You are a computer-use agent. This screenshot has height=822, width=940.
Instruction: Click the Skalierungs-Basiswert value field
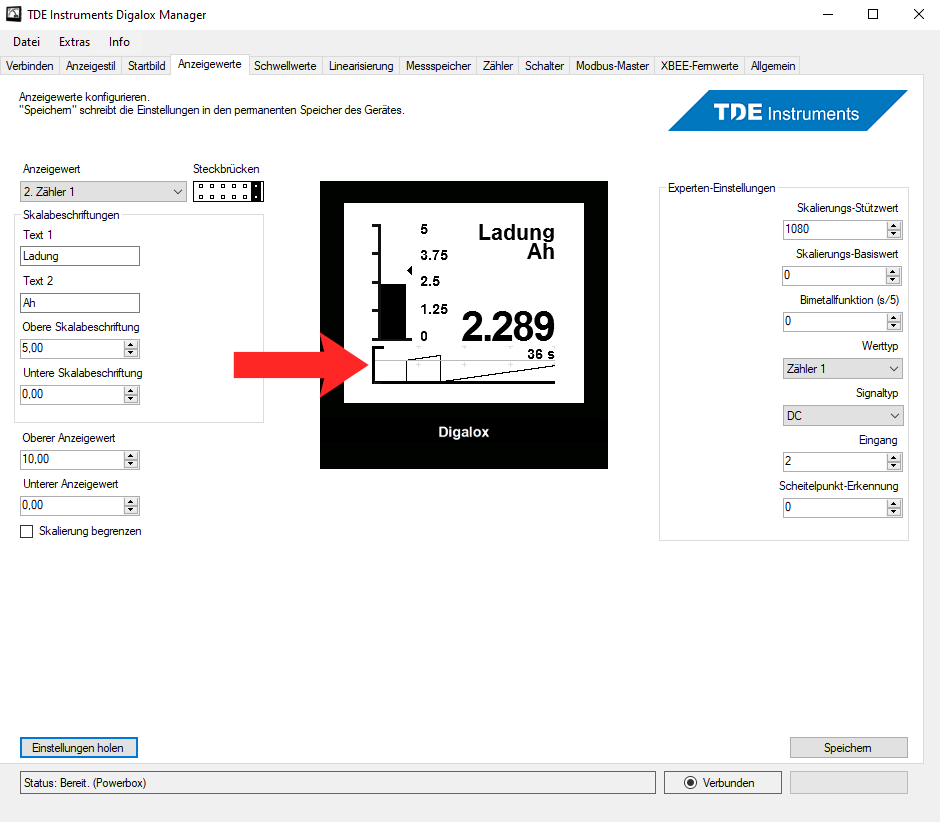pyautogui.click(x=834, y=275)
